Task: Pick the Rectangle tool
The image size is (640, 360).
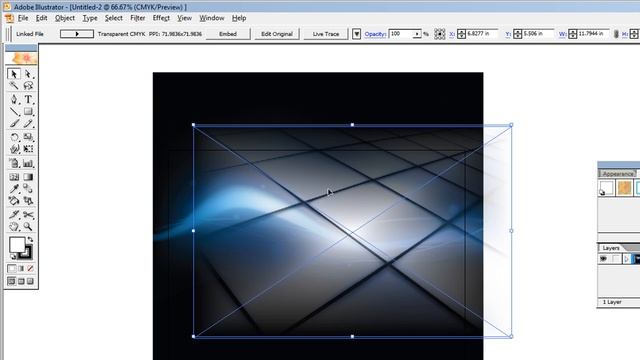Action: [28, 111]
